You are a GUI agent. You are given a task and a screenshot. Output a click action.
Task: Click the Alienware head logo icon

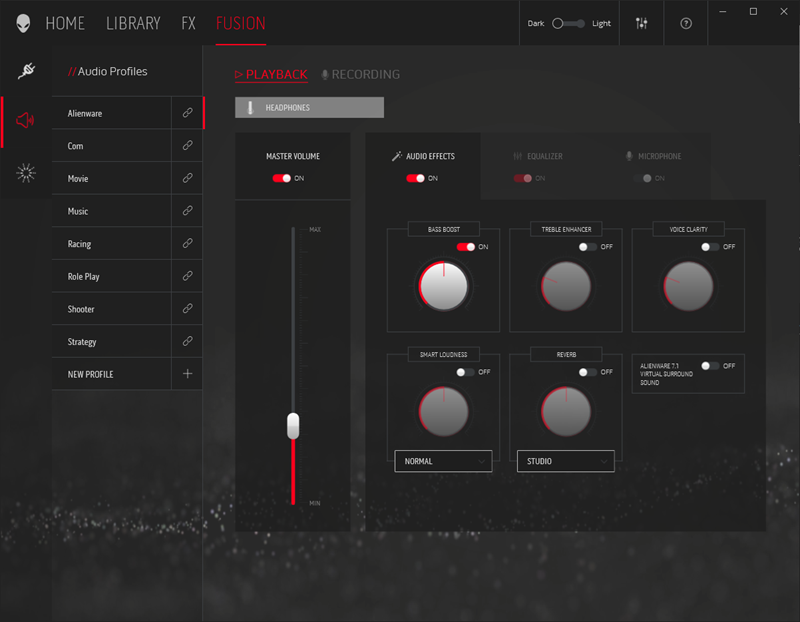(x=23, y=23)
